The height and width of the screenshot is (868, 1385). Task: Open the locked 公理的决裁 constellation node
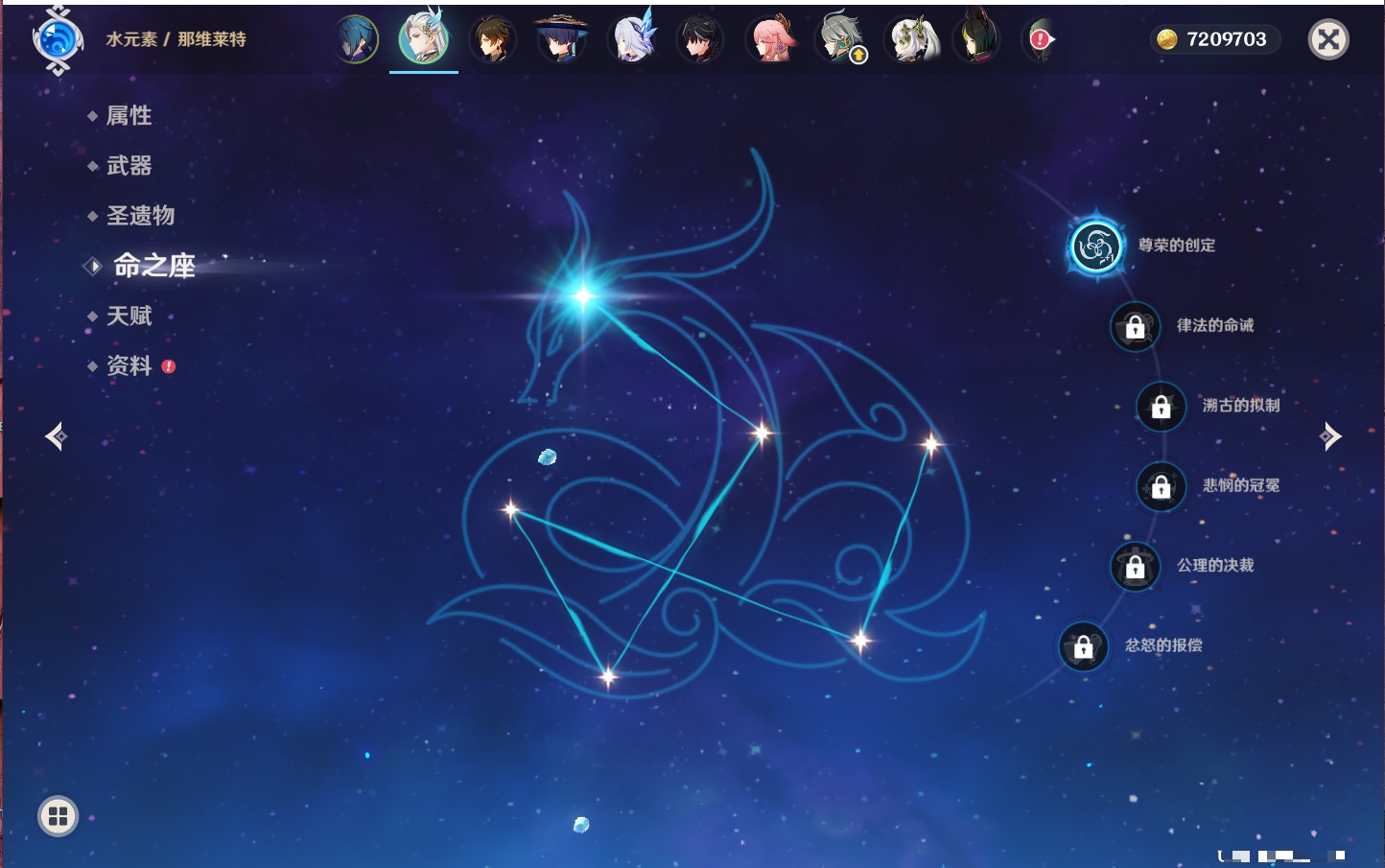[x=1136, y=567]
